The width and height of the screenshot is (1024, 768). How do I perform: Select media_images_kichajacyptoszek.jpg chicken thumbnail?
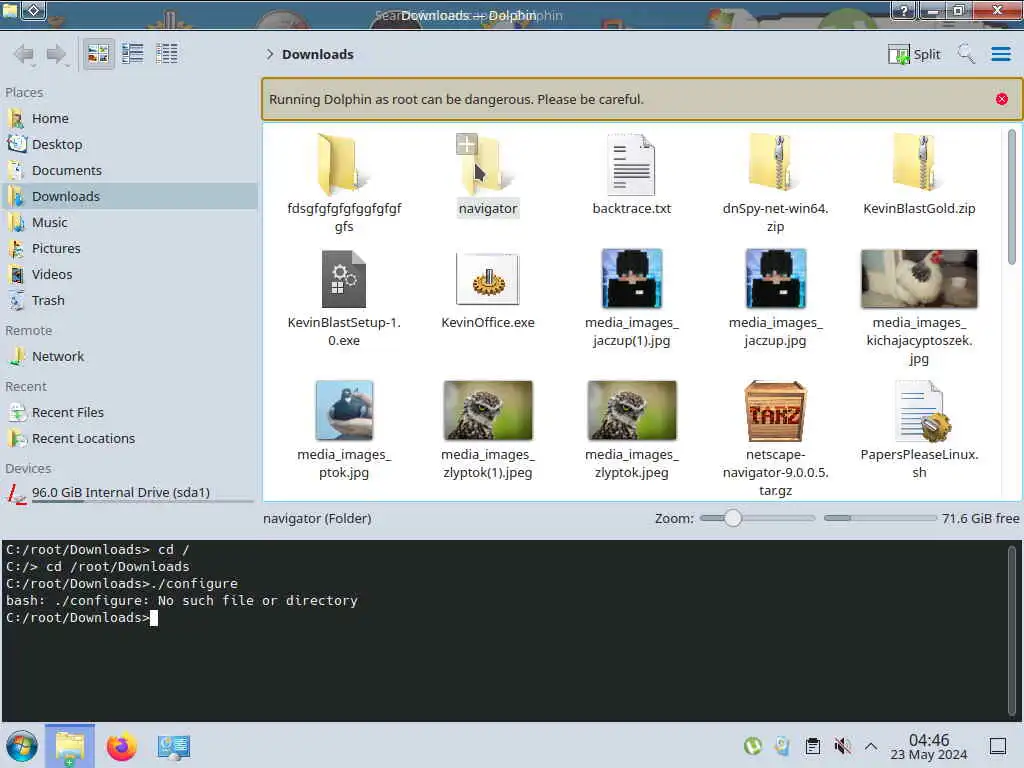click(919, 278)
